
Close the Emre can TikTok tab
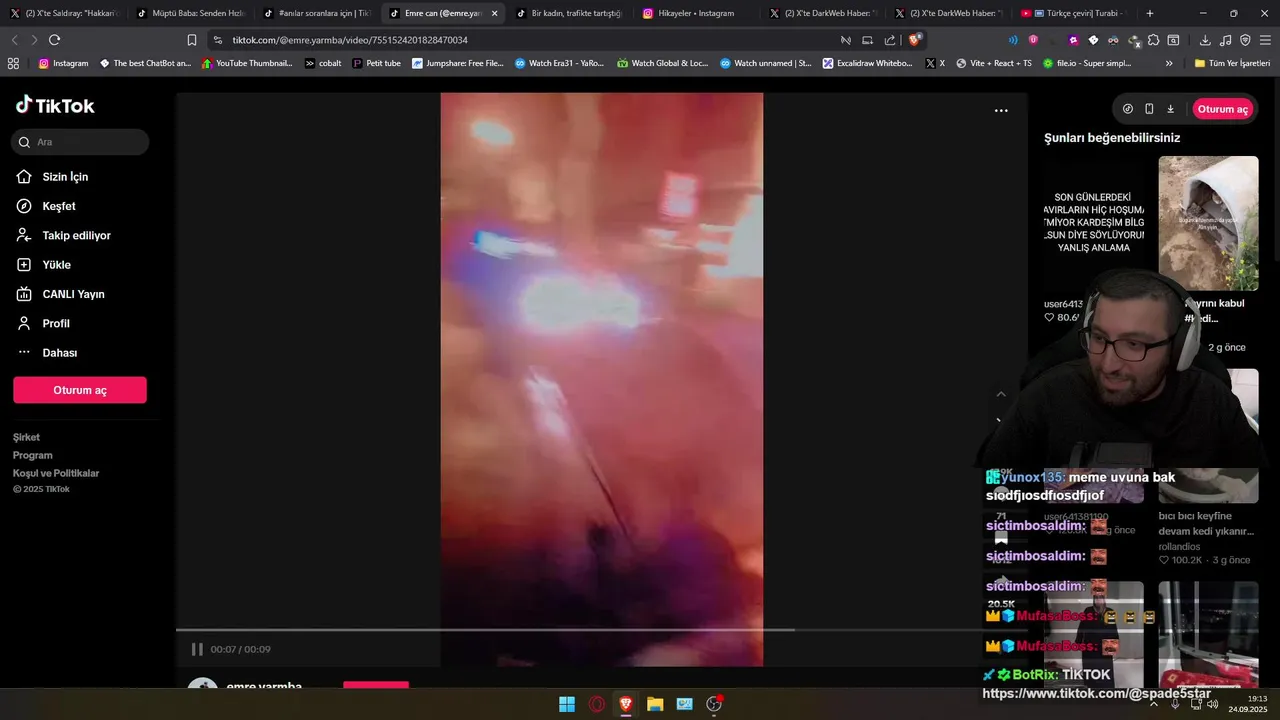click(494, 13)
